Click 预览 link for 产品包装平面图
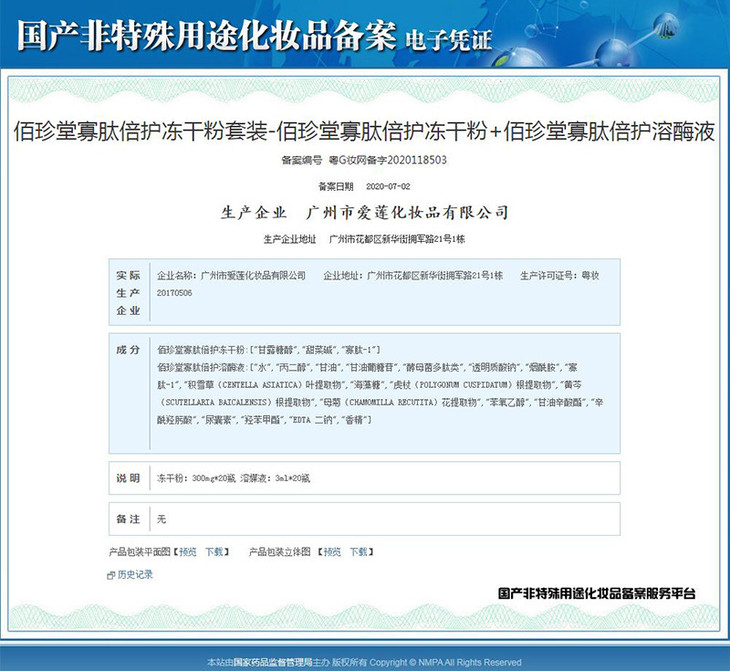This screenshot has width=730, height=671. coord(188,552)
